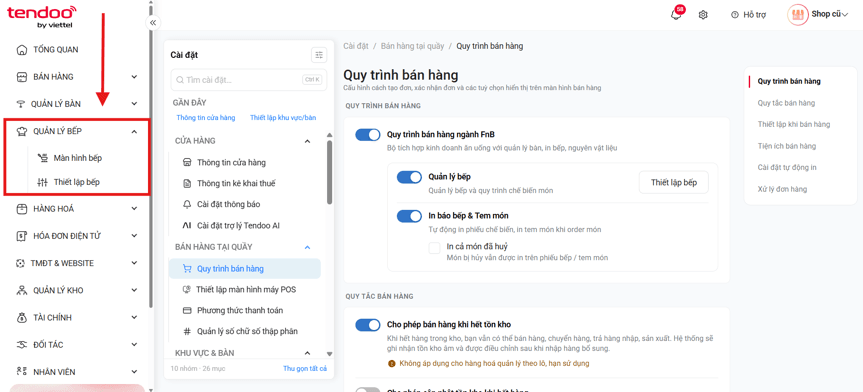Click the Quản lý bàn table icon

[22, 104]
